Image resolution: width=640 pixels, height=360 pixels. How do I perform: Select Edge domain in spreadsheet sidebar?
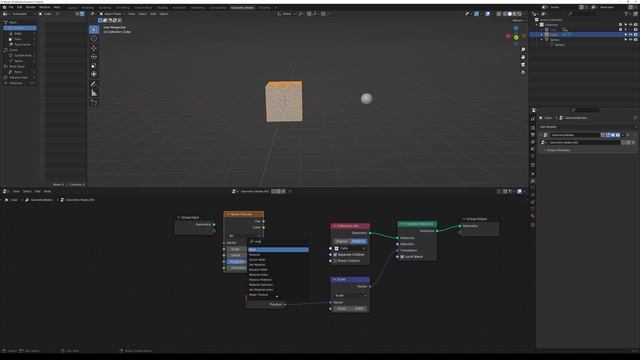click(x=20, y=33)
